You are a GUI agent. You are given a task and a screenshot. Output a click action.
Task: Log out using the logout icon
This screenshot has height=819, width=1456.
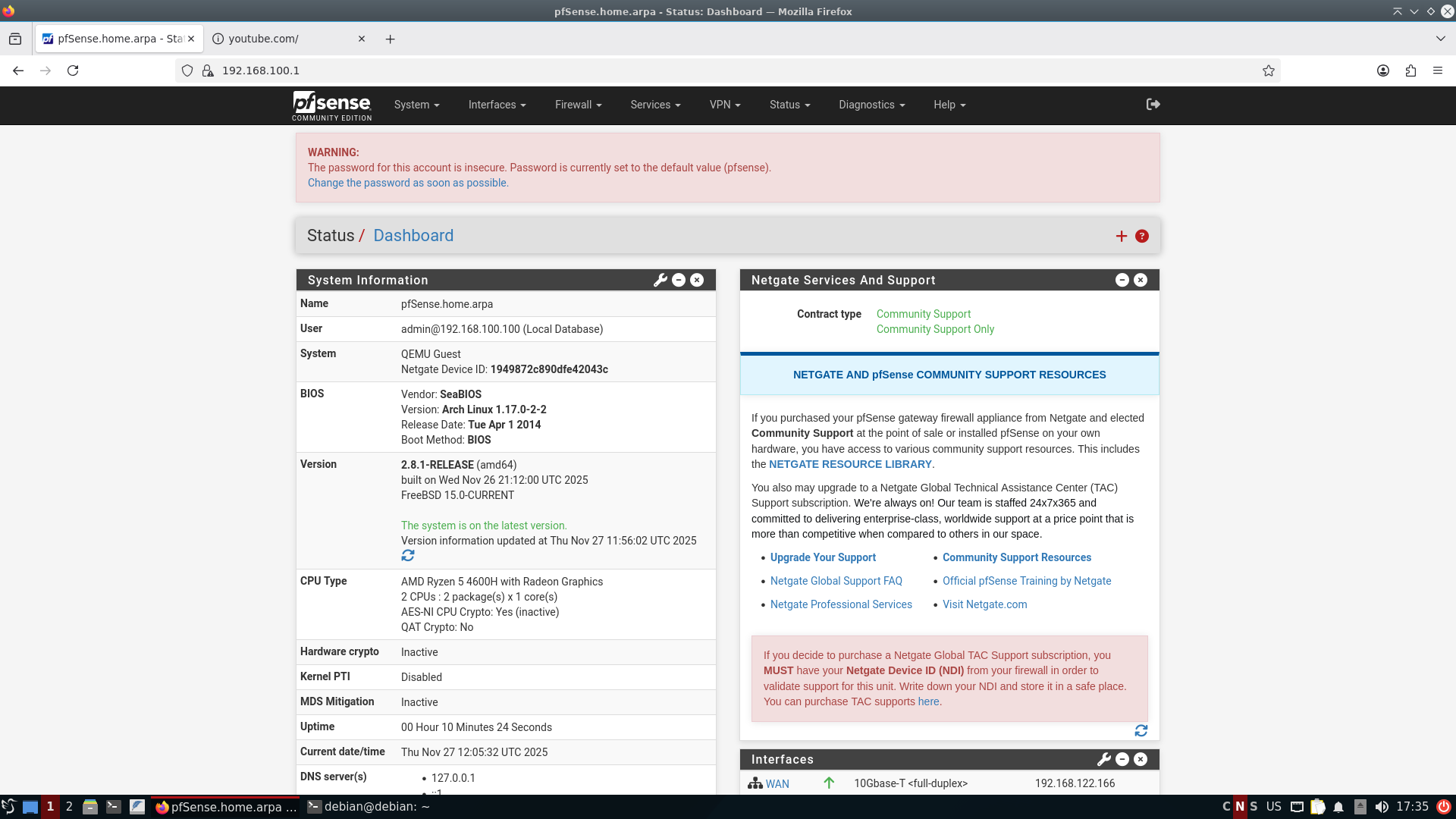click(x=1152, y=105)
